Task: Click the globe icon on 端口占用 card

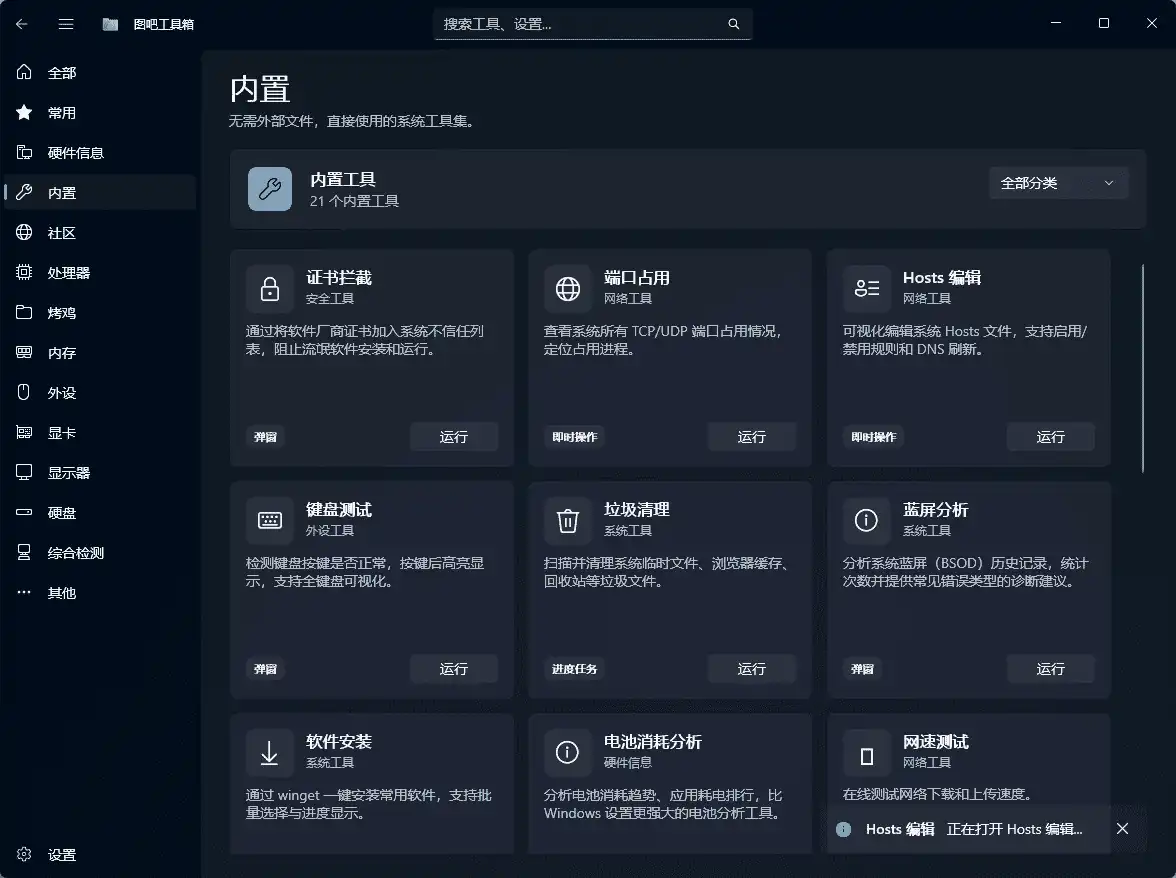Action: (x=568, y=289)
